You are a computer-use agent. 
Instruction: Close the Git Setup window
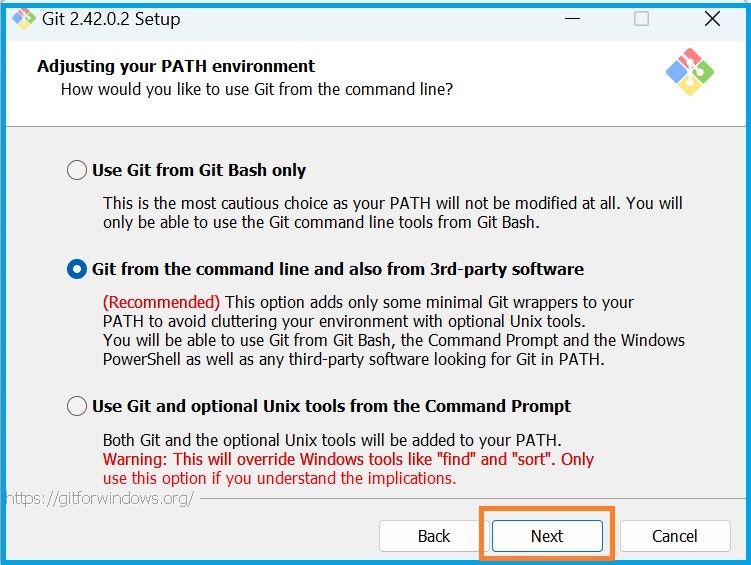pos(712,19)
